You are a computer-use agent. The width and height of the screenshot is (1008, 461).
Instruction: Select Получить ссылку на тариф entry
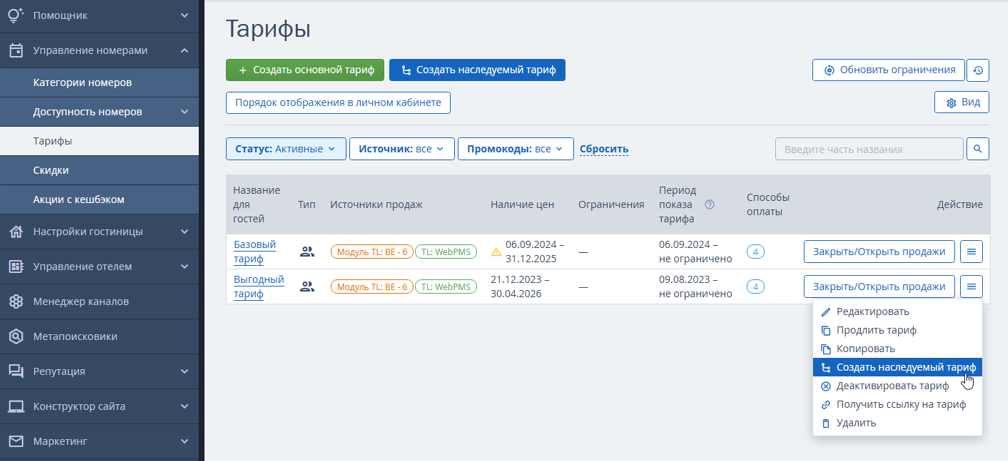[897, 405]
